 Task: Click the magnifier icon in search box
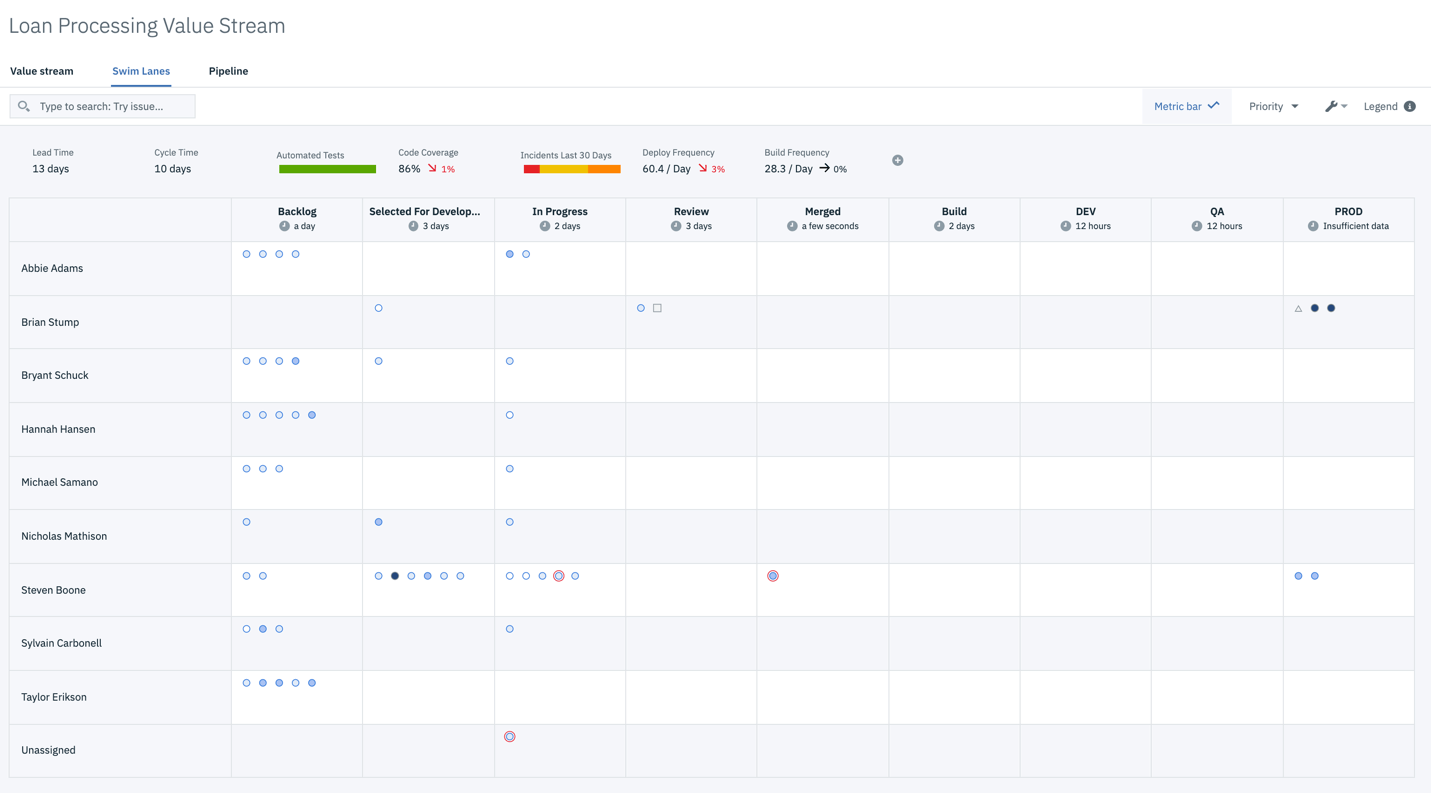pyautogui.click(x=24, y=106)
